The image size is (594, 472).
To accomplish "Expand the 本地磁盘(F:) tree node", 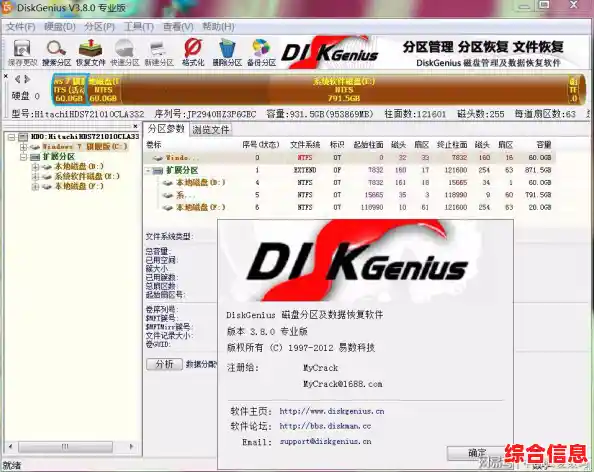I will click(35, 186).
